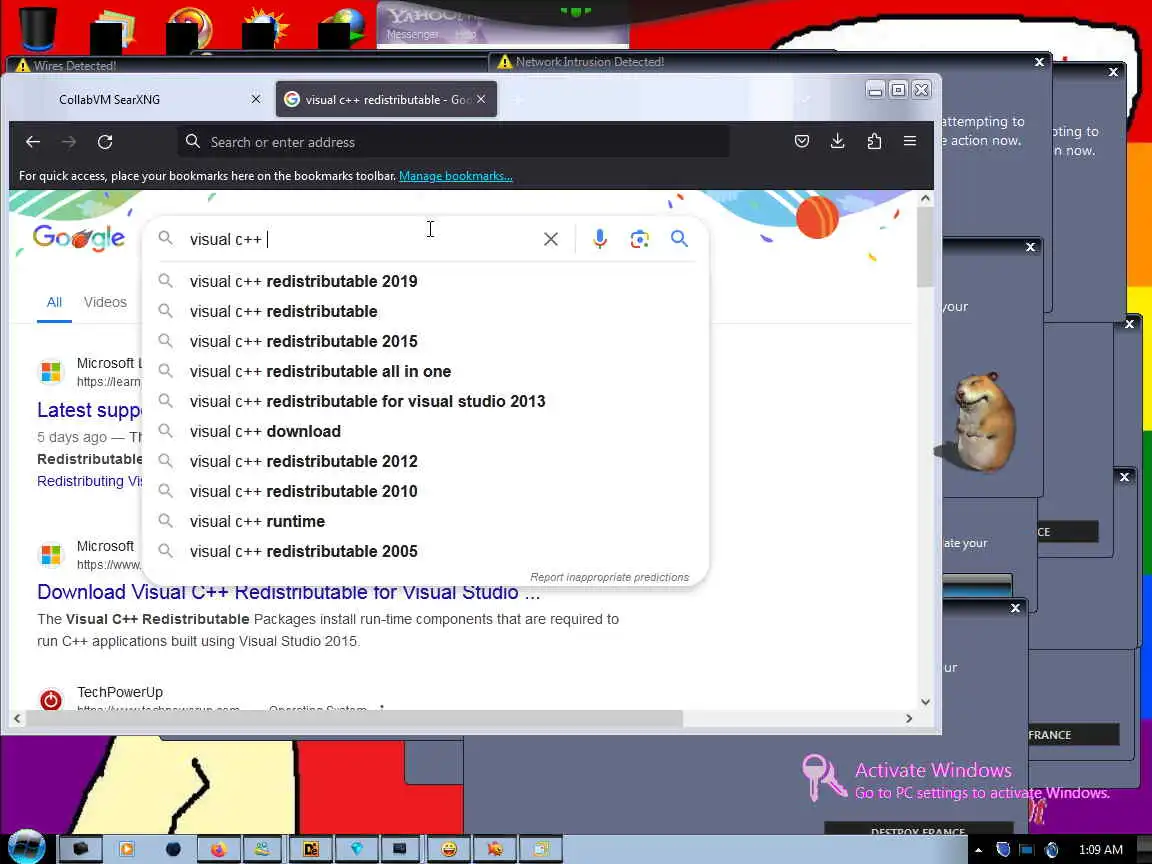
Task: Open the Firefox hamburger menu
Action: click(x=910, y=141)
